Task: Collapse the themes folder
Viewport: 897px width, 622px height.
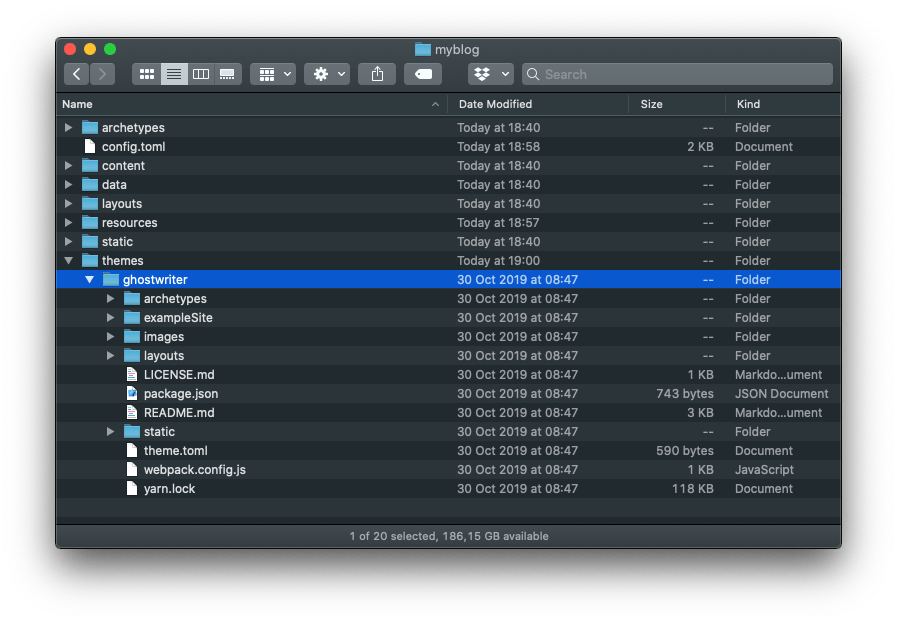Action: pos(68,261)
